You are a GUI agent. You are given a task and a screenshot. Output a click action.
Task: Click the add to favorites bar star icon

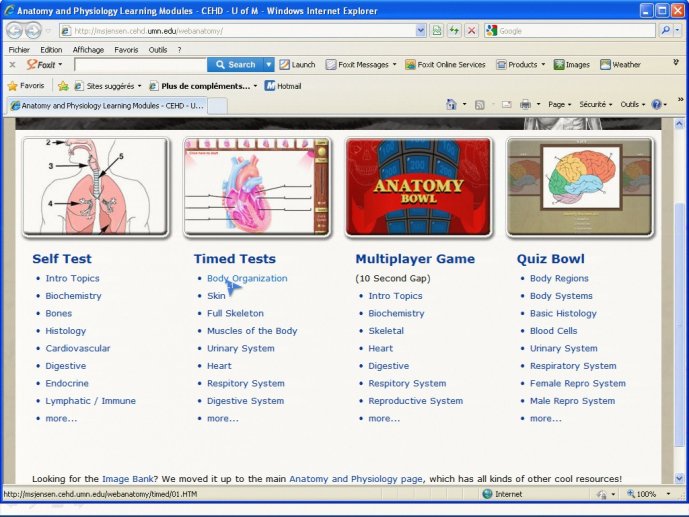(x=63, y=86)
